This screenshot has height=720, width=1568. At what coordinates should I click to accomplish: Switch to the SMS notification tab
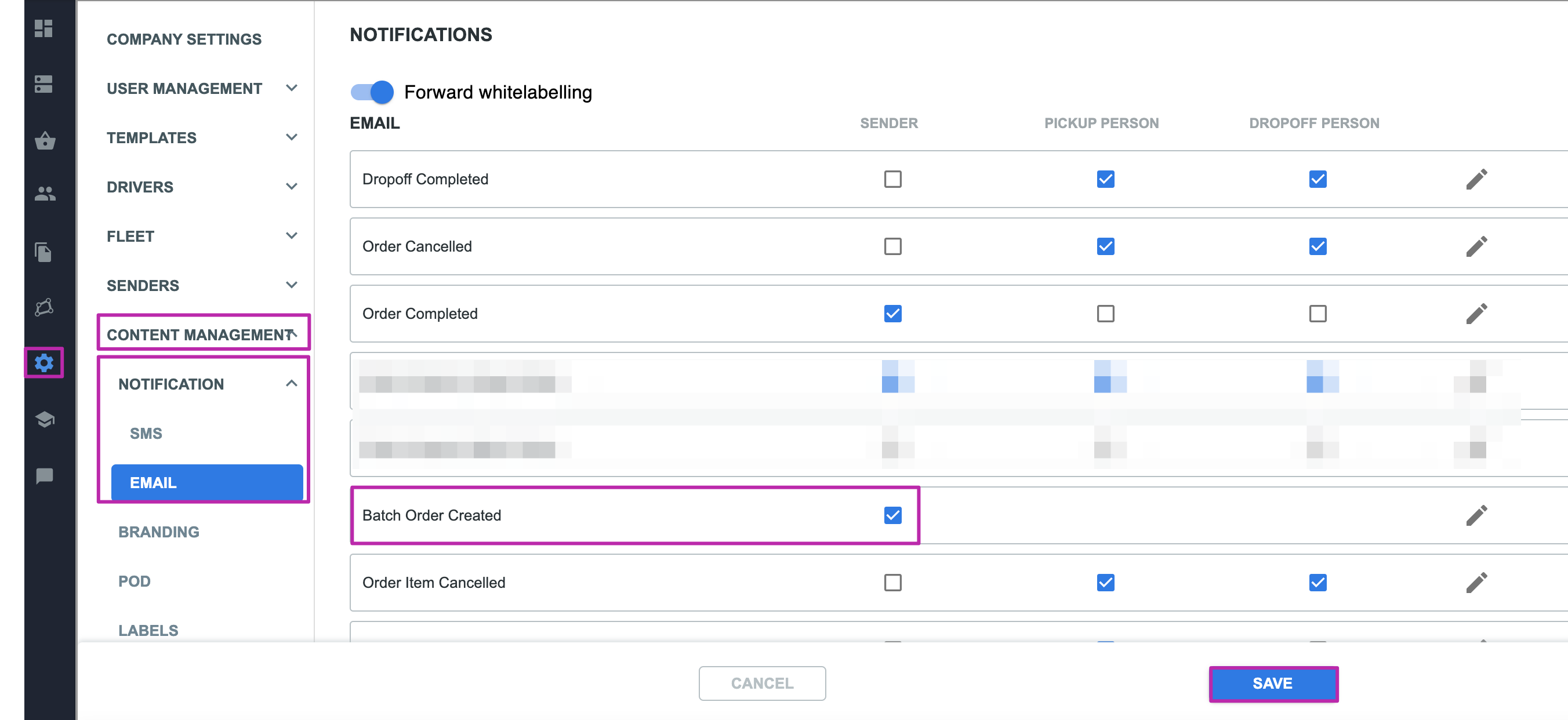point(146,432)
